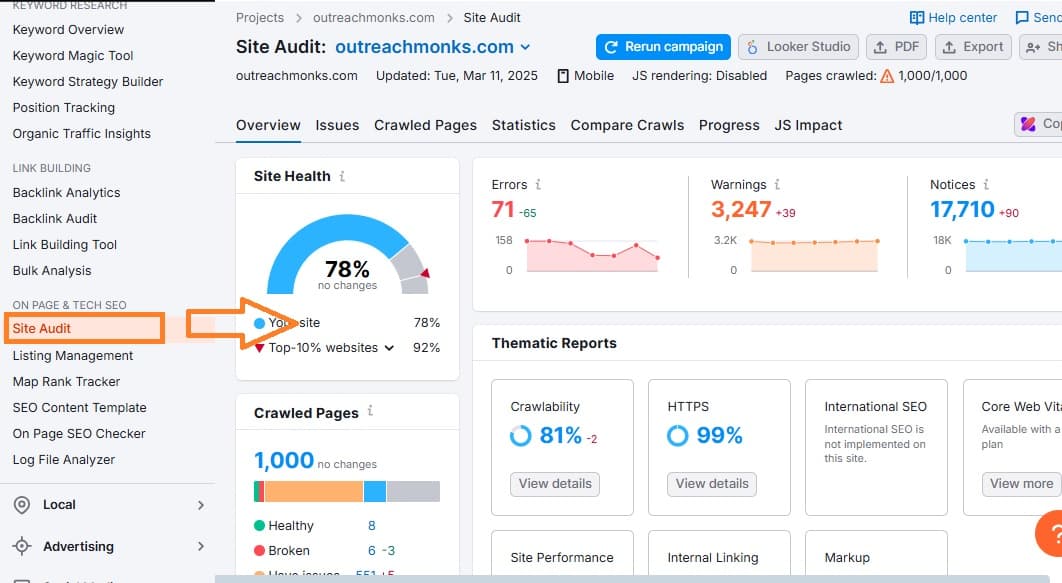This screenshot has height=583, width=1062.
Task: Click outreachmonks.com in the breadcrumb
Action: (374, 18)
